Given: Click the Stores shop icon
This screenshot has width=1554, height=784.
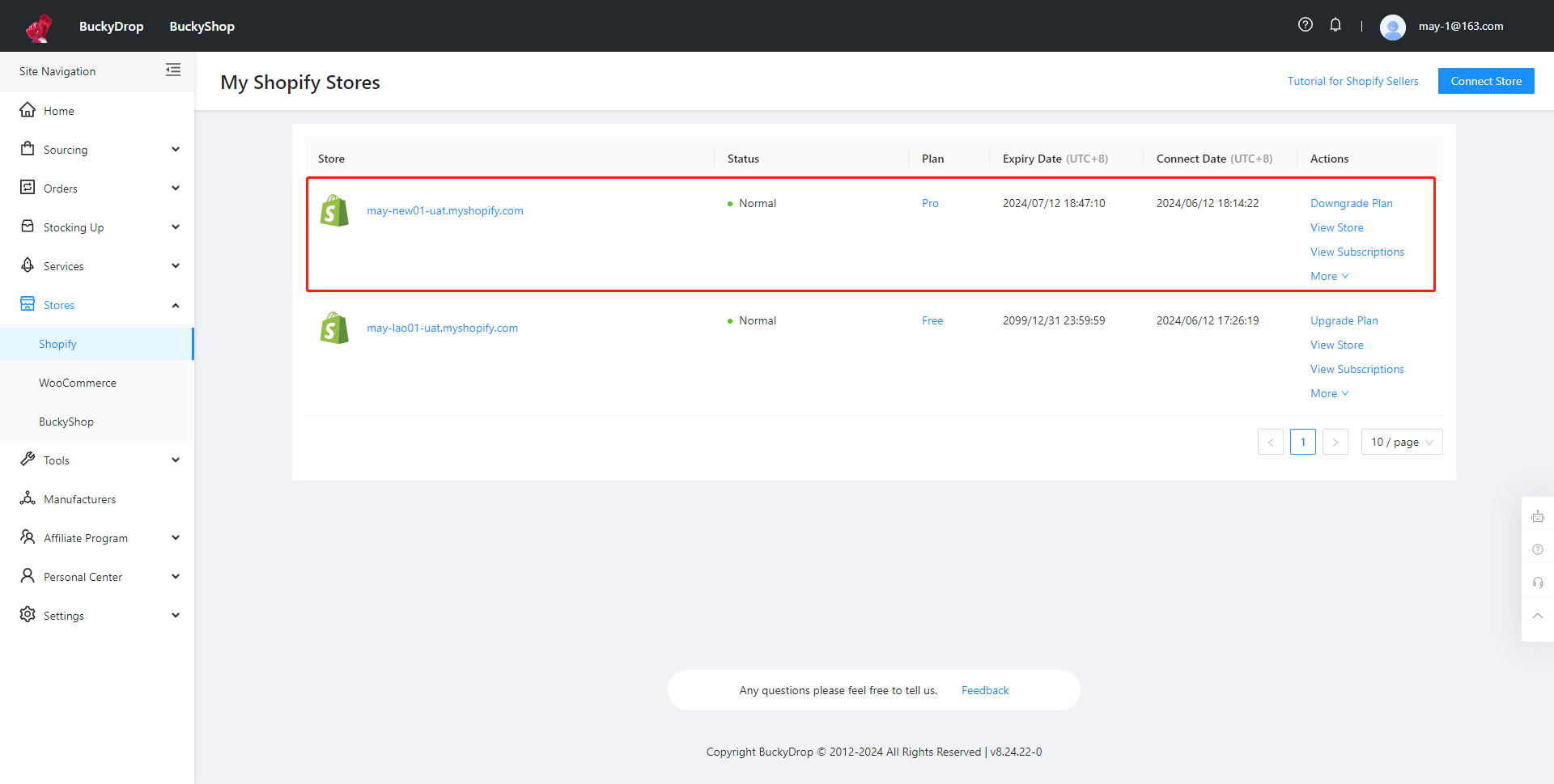Looking at the screenshot, I should click(28, 304).
